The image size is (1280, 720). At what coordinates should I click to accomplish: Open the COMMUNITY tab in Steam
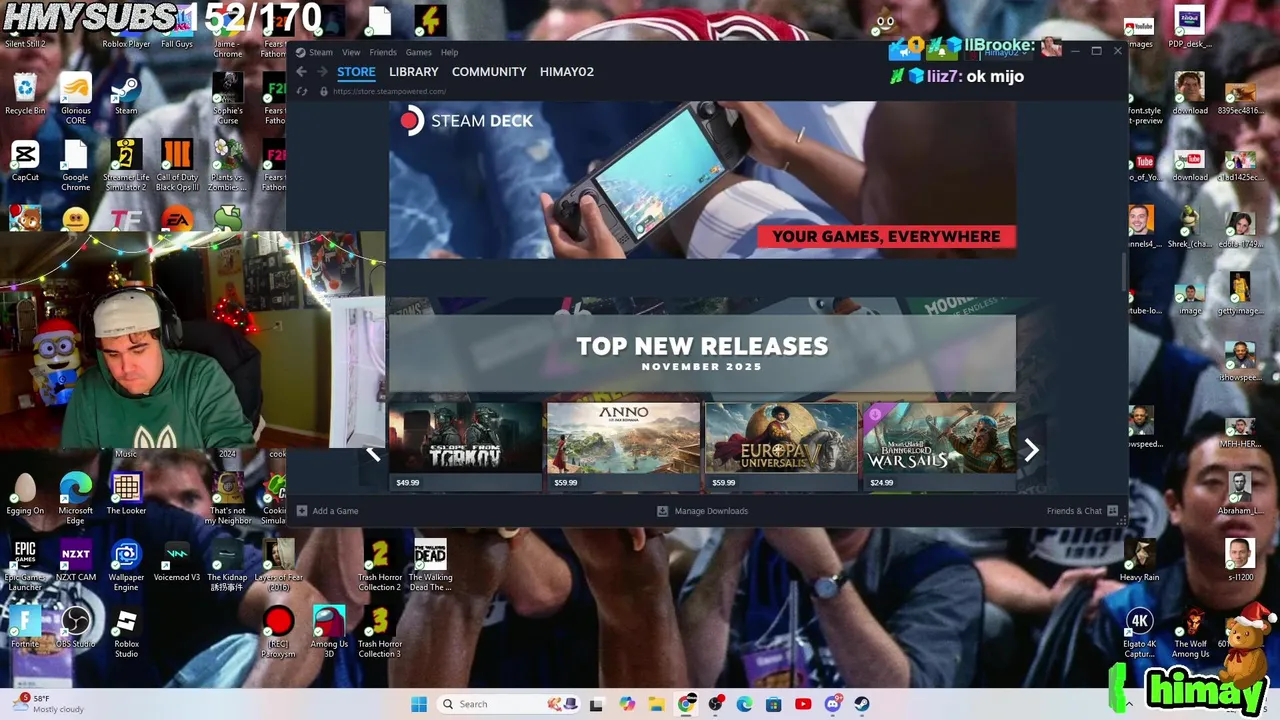pos(488,72)
